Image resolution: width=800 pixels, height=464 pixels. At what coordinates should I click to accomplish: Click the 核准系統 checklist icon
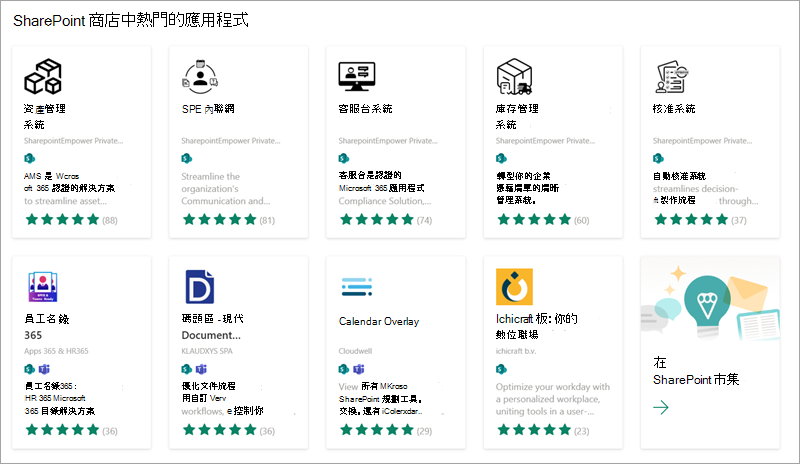point(671,77)
